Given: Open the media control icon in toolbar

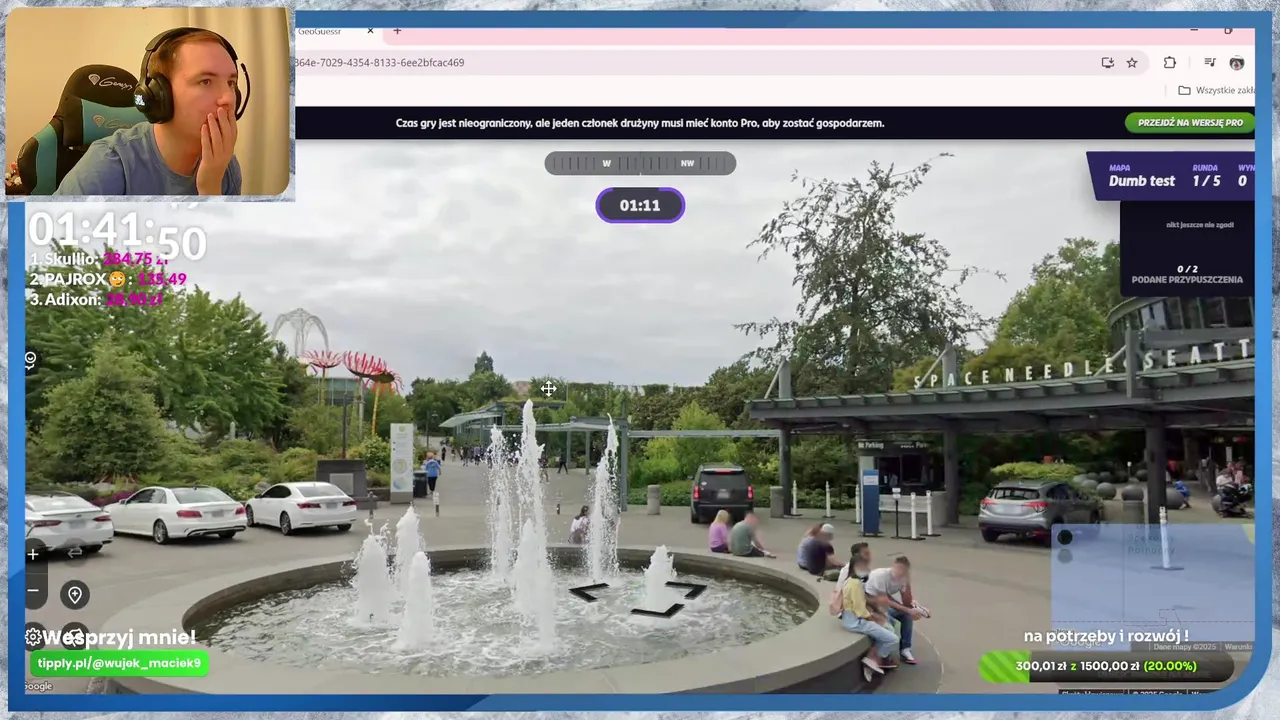Looking at the screenshot, I should tap(1210, 62).
